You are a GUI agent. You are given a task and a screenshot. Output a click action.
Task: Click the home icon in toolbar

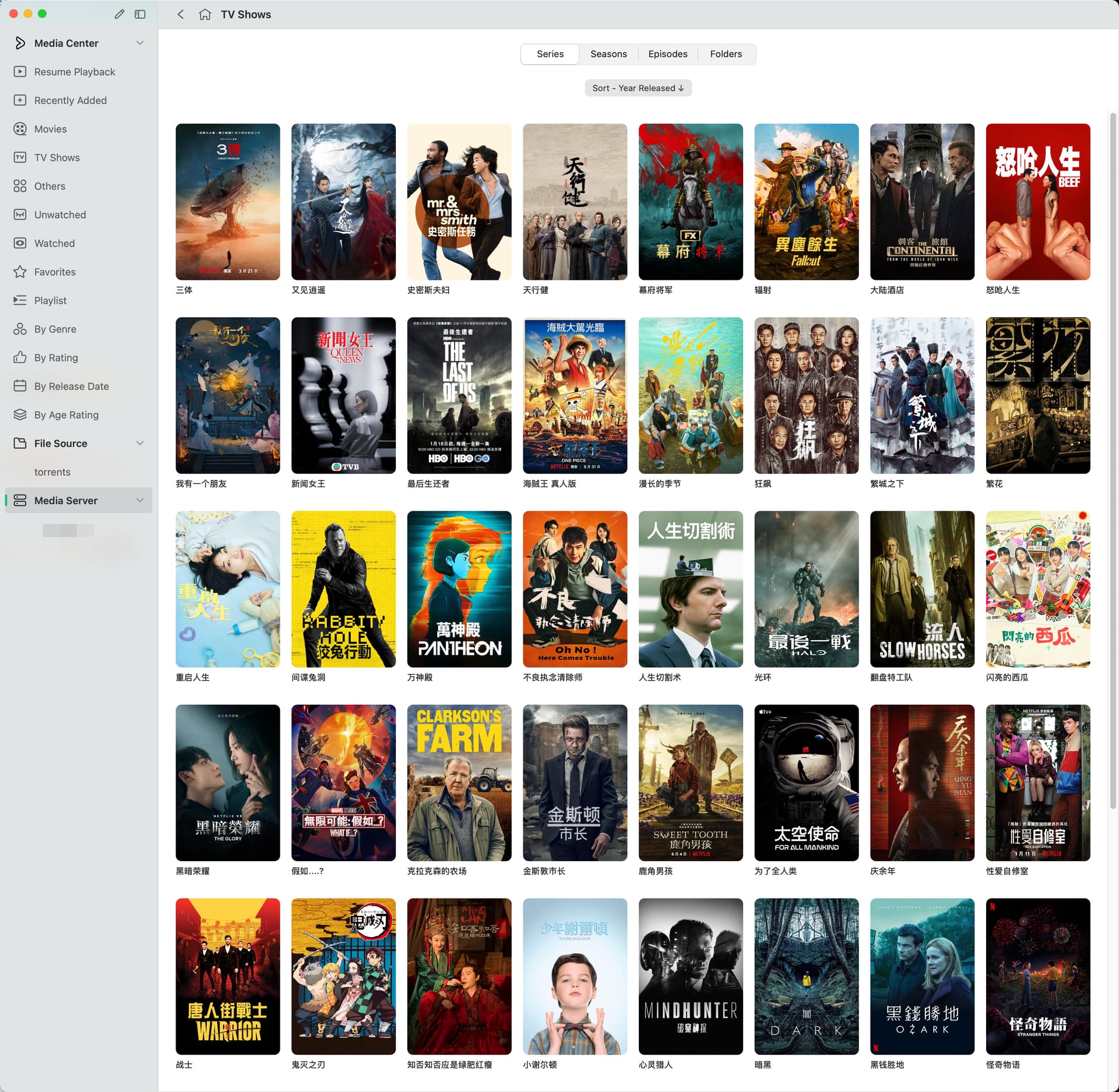(x=205, y=15)
